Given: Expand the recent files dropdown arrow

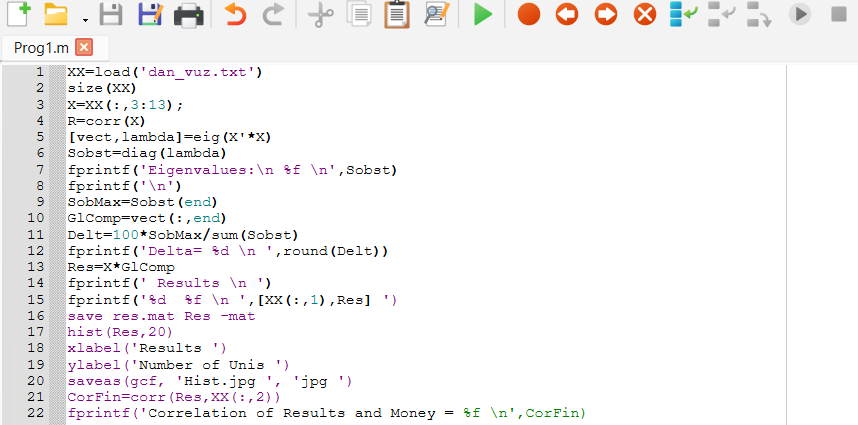Looking at the screenshot, I should point(85,19).
